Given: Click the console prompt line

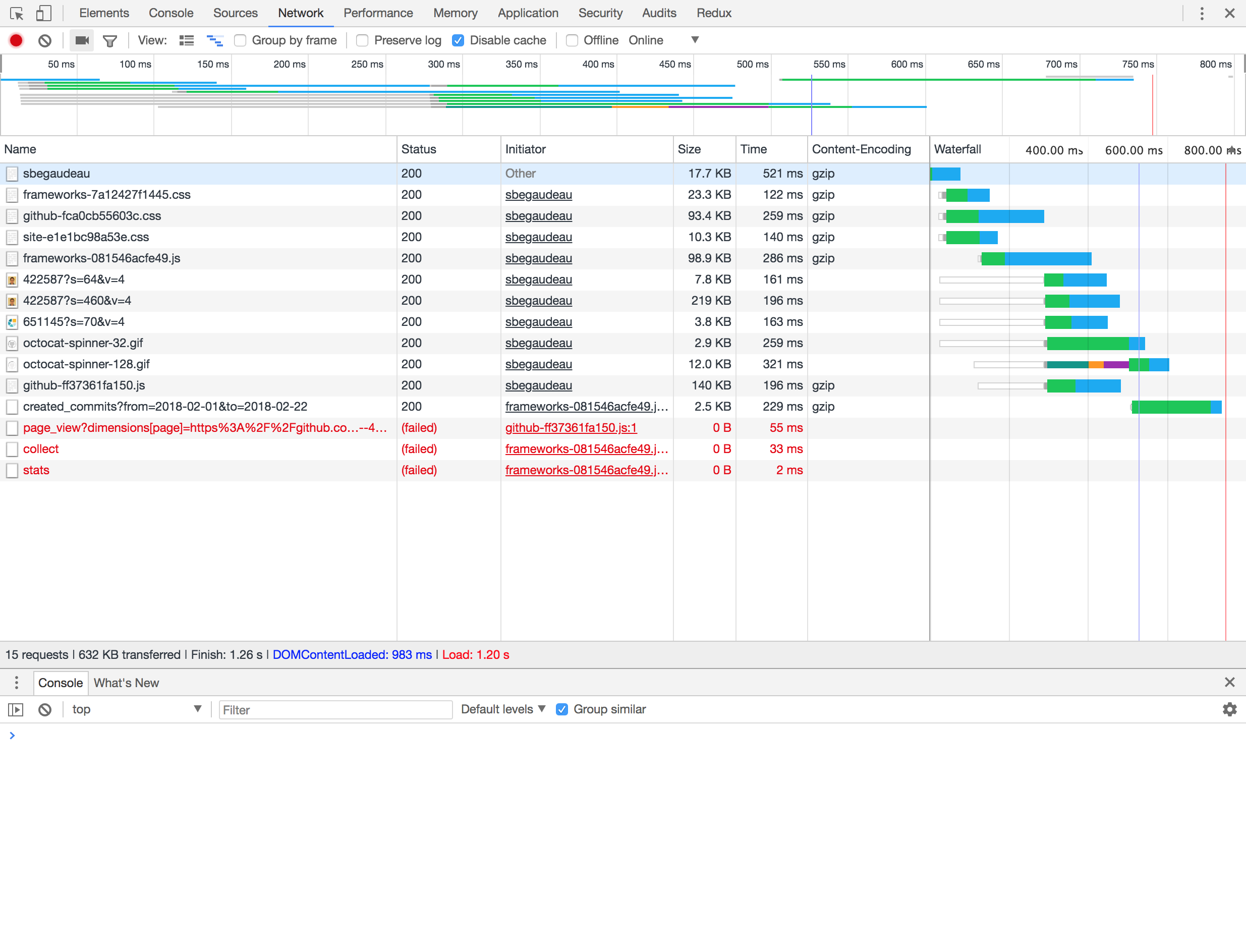Looking at the screenshot, I should 622,736.
